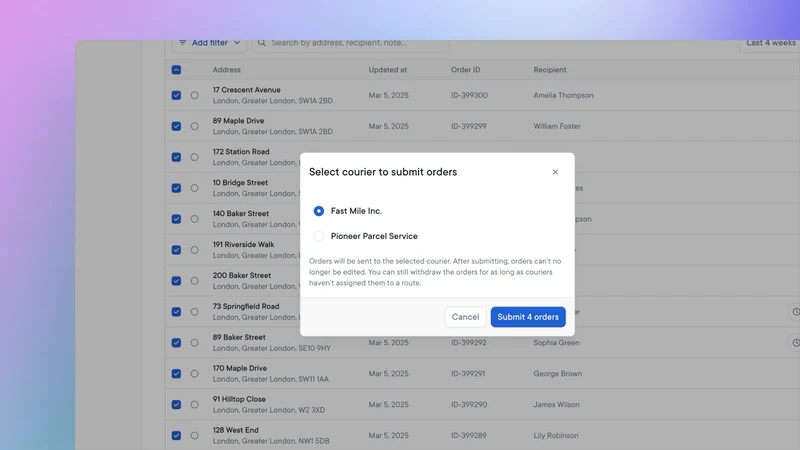Select Pioneer Parcel Service courier
The height and width of the screenshot is (450, 800).
[x=319, y=236]
